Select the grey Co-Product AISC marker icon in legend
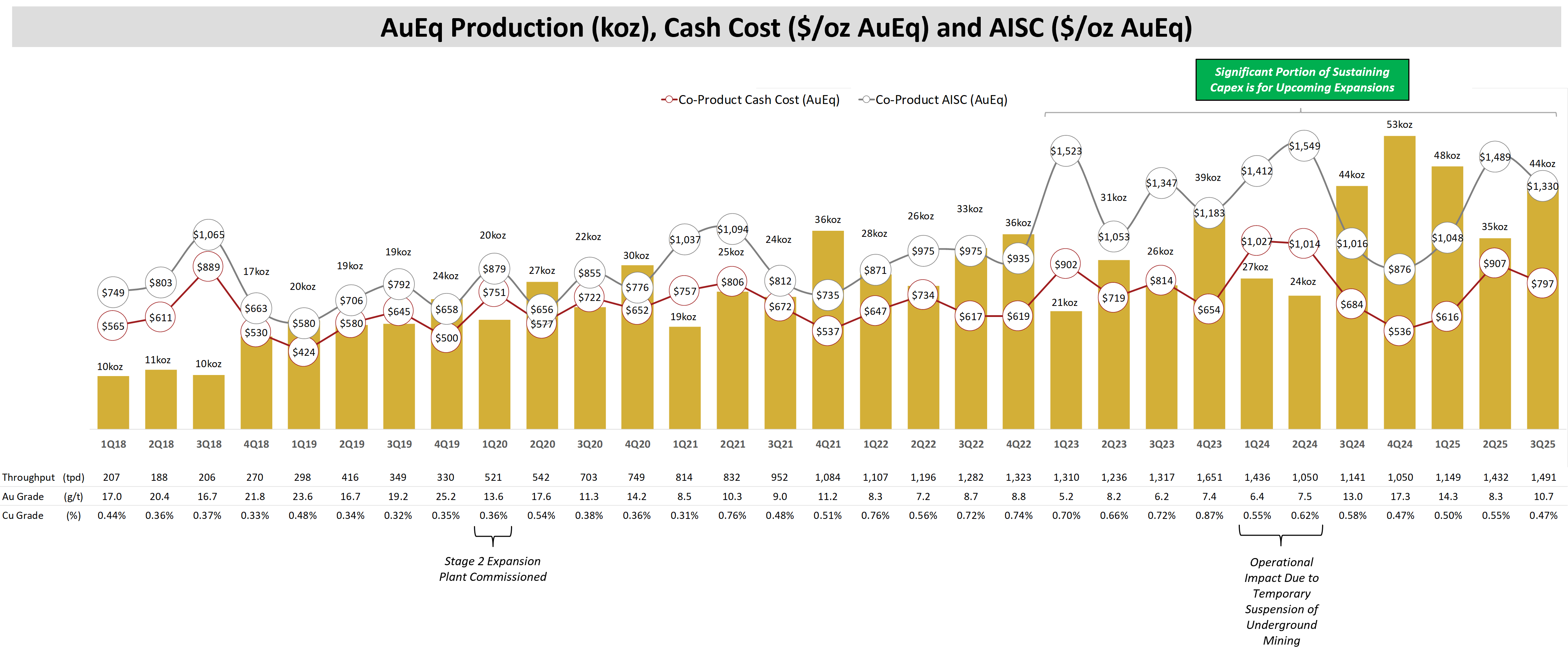The width and height of the screenshot is (1568, 656). pos(866,99)
